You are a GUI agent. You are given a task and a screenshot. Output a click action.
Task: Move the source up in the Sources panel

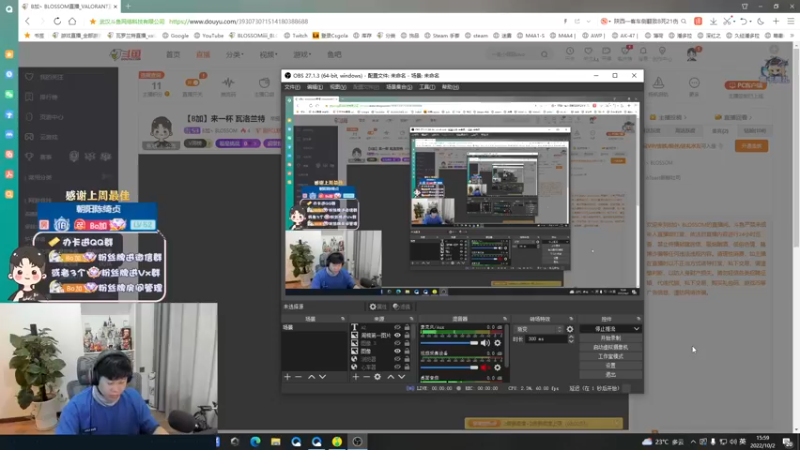(390, 377)
